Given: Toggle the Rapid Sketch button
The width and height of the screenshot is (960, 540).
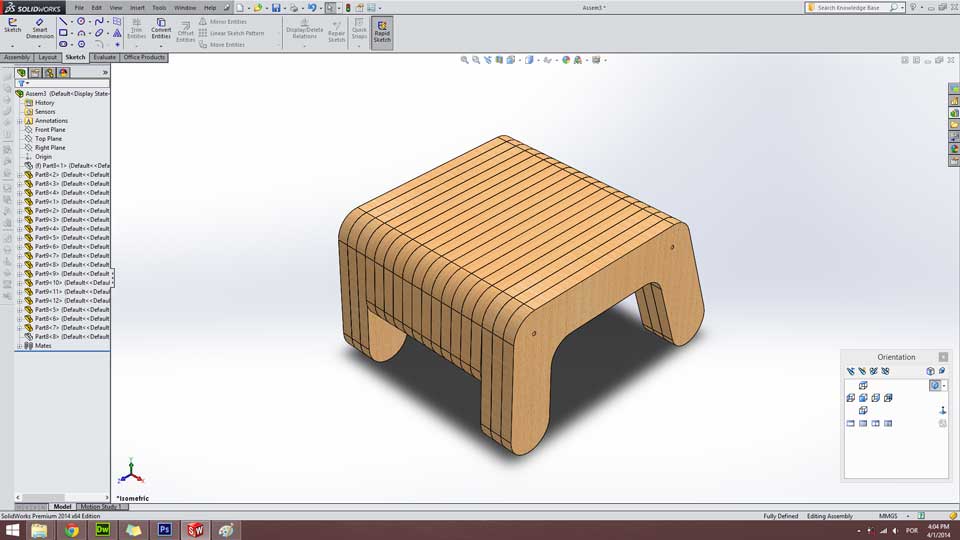Looking at the screenshot, I should 382,32.
